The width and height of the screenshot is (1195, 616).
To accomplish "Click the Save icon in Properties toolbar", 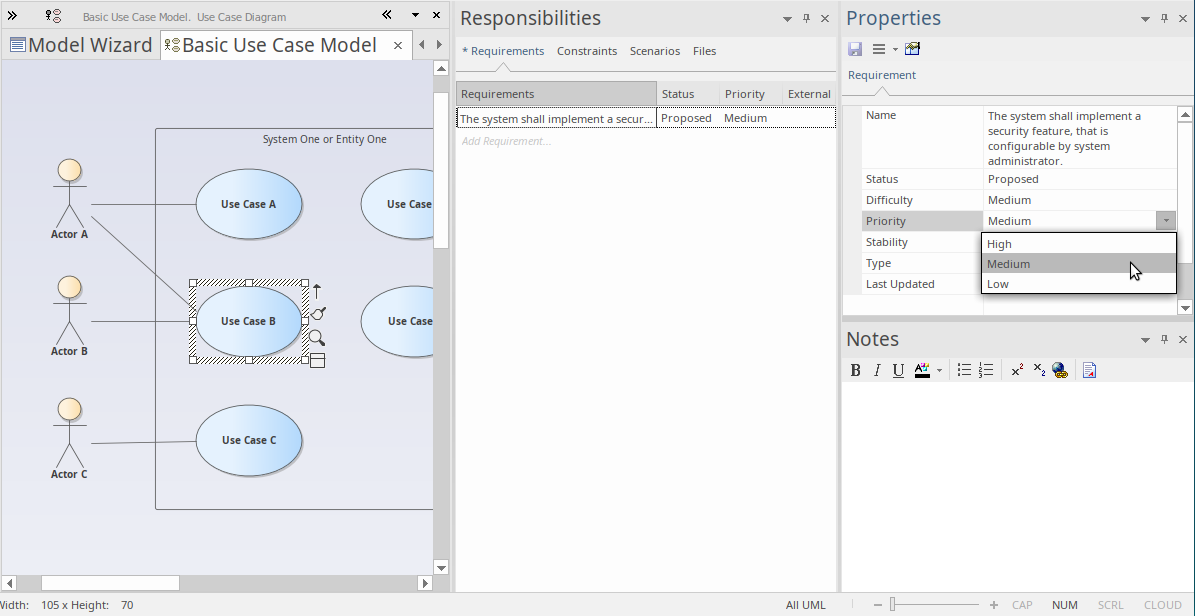I will tap(855, 49).
